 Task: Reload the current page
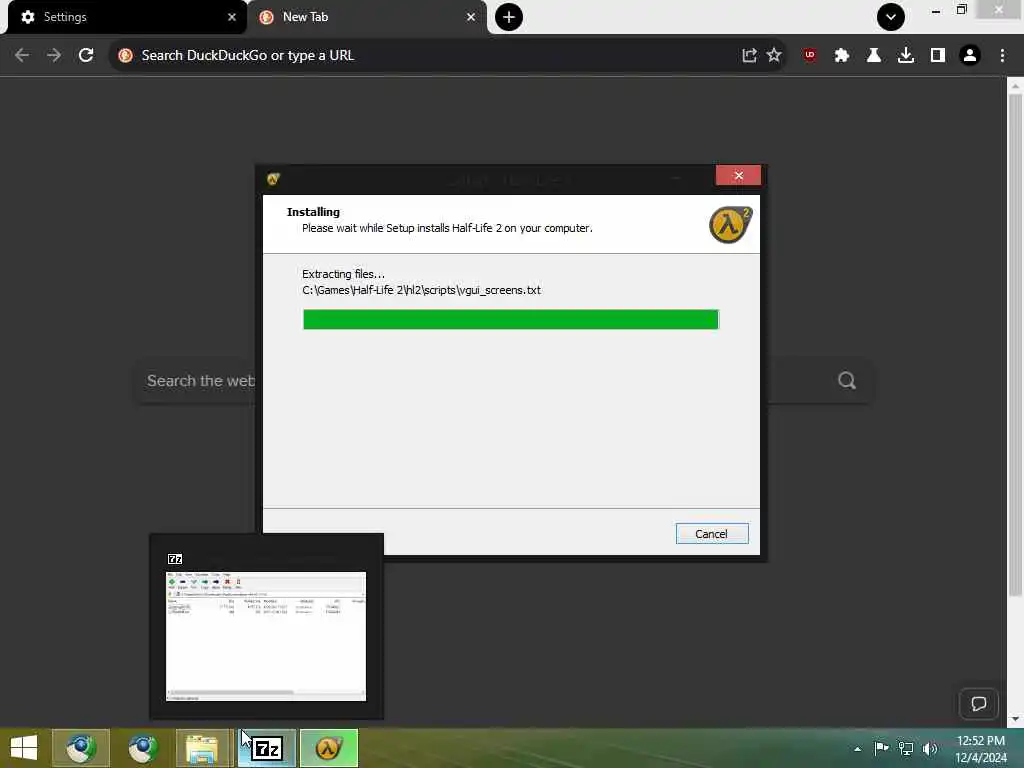[86, 56]
